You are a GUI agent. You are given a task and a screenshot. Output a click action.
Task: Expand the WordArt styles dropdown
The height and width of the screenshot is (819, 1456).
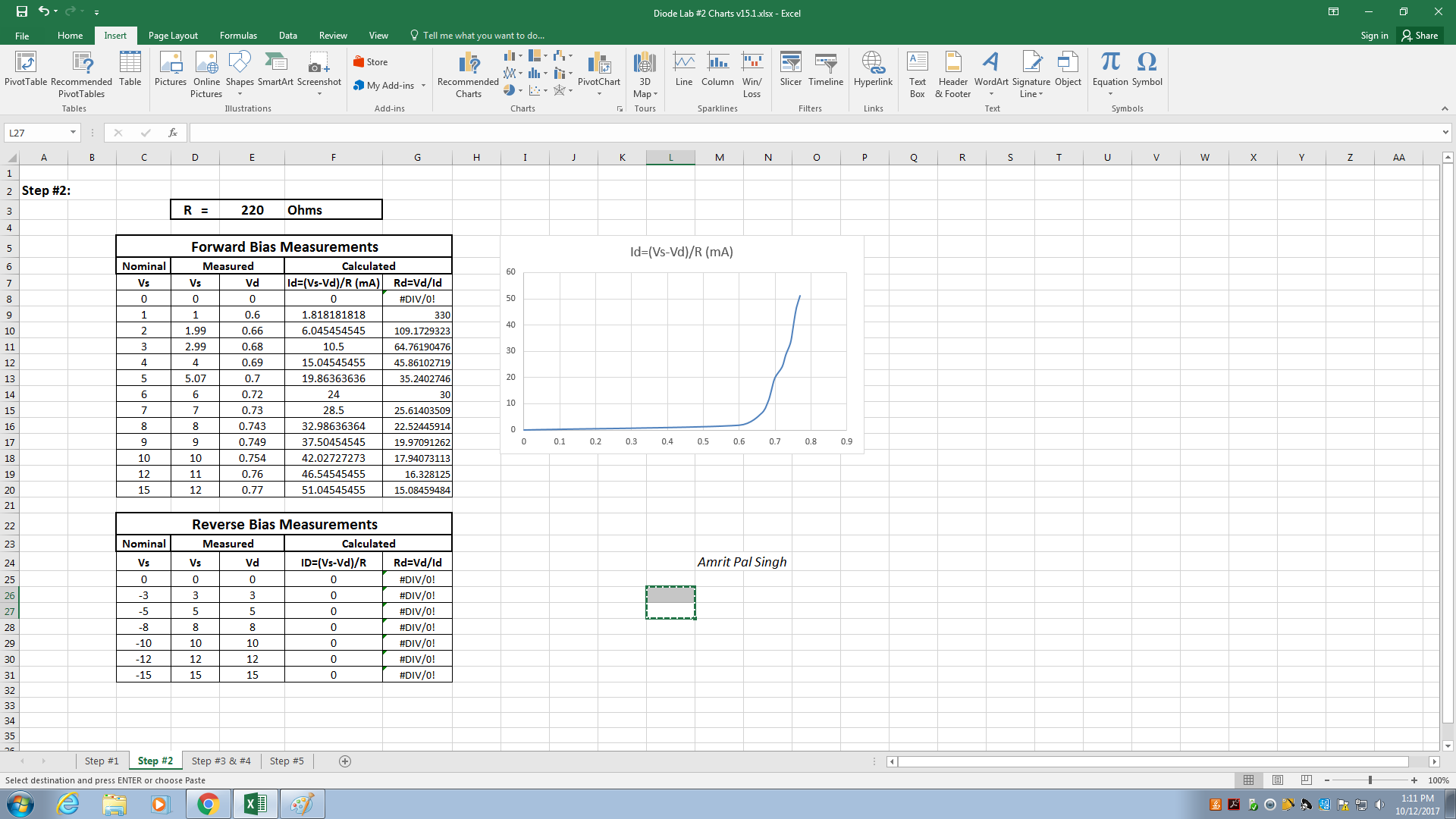click(991, 94)
